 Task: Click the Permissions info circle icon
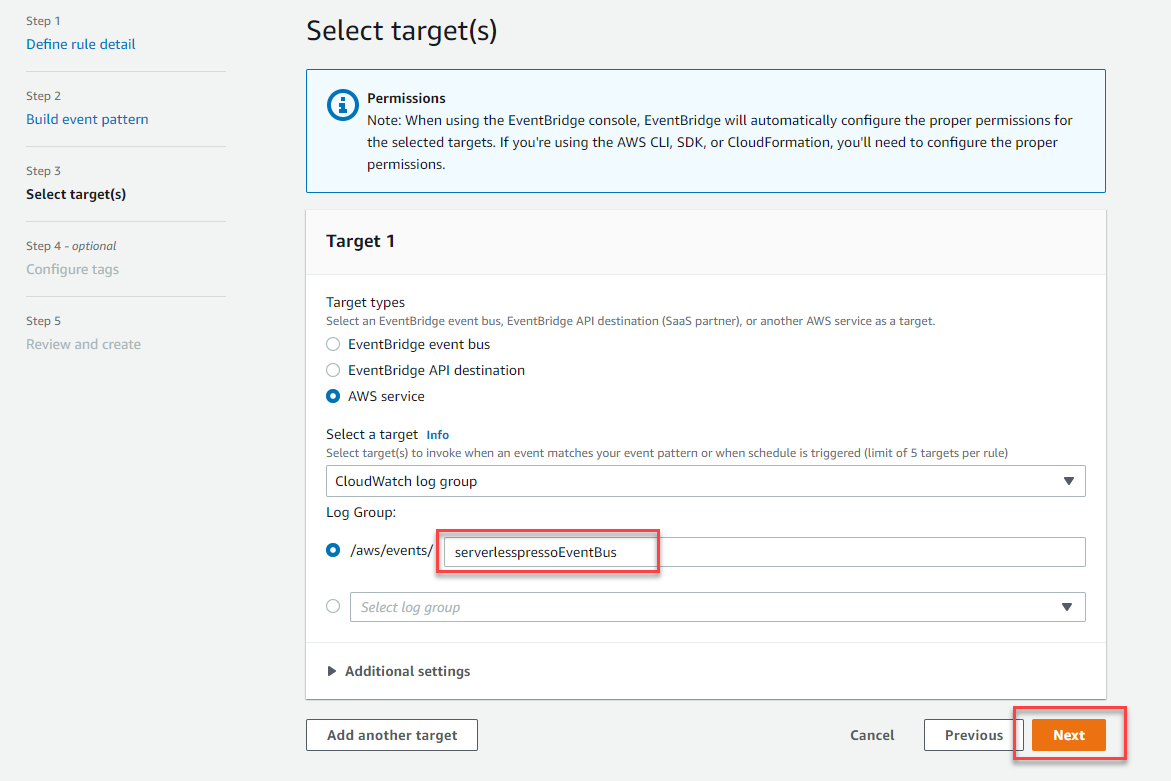click(343, 105)
